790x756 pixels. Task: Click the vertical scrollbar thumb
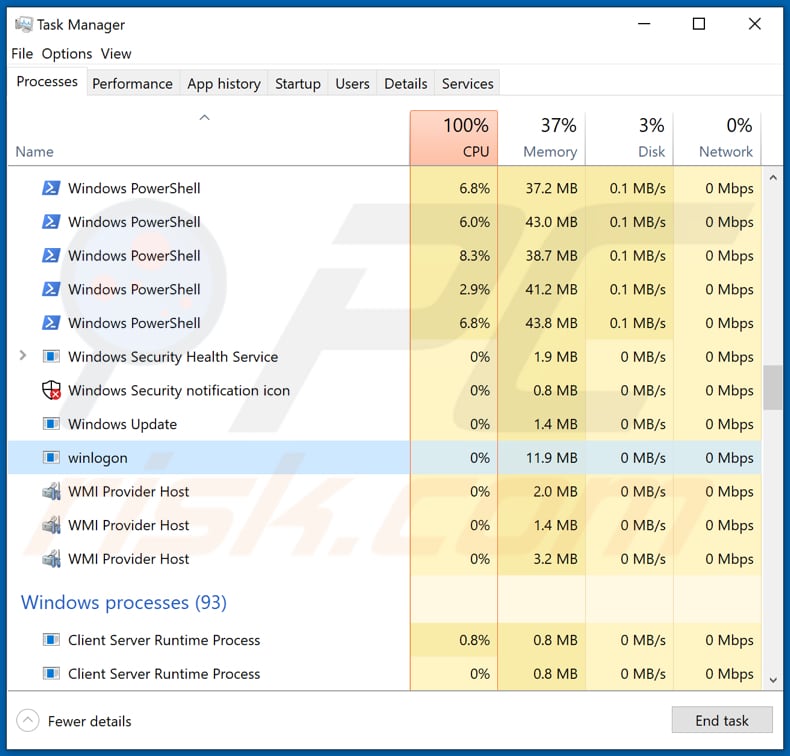coord(773,387)
